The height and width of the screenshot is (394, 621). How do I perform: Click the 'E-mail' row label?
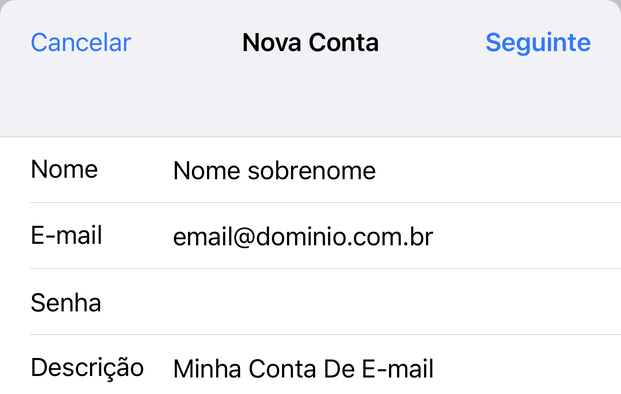click(x=67, y=235)
